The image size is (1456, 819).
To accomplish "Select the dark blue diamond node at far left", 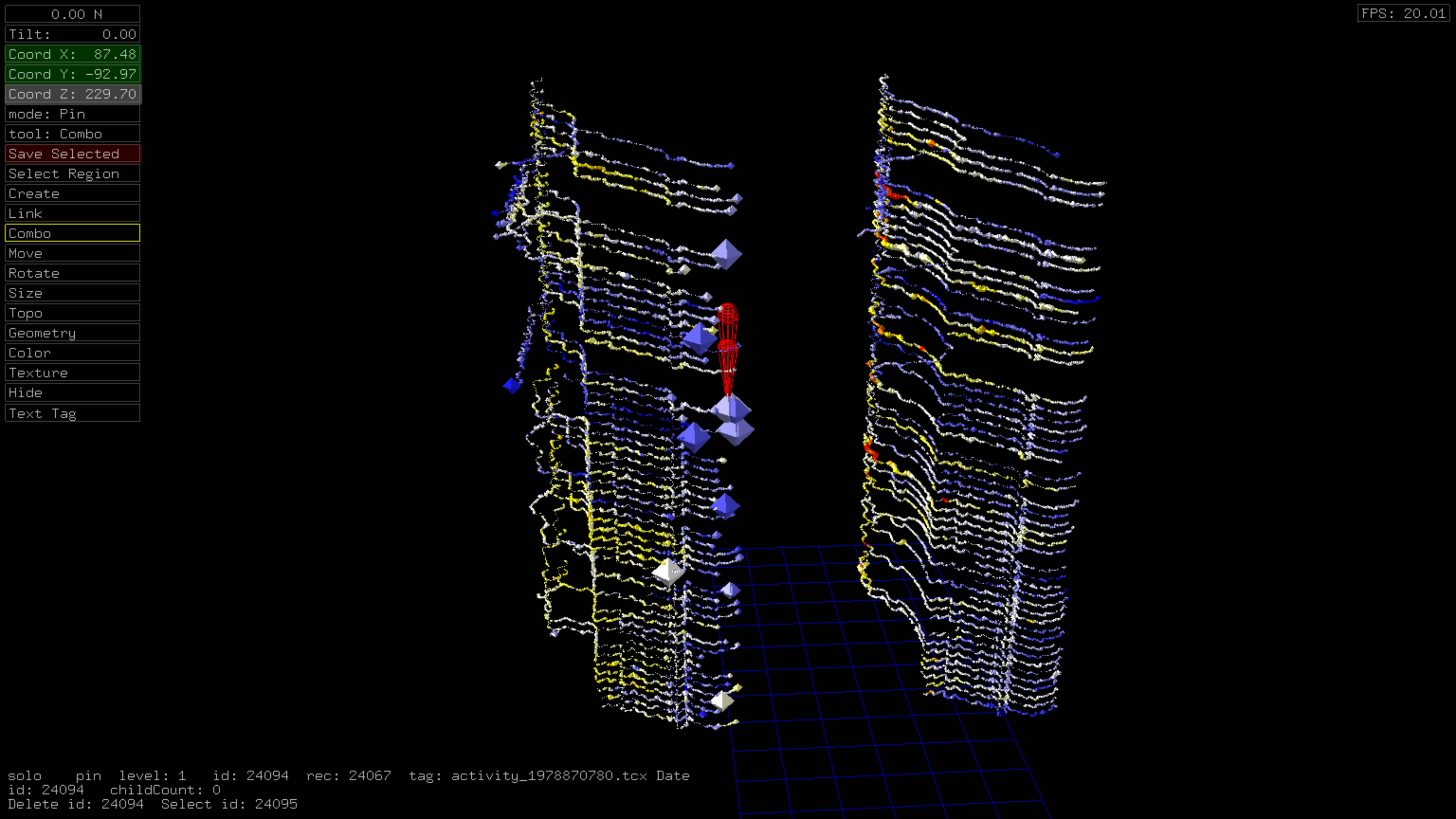I will tap(512, 386).
